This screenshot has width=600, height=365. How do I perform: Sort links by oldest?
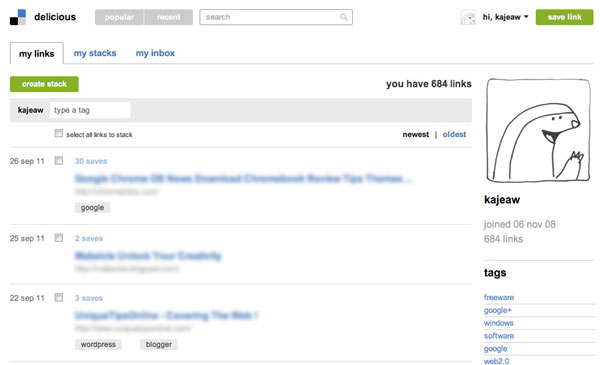454,134
